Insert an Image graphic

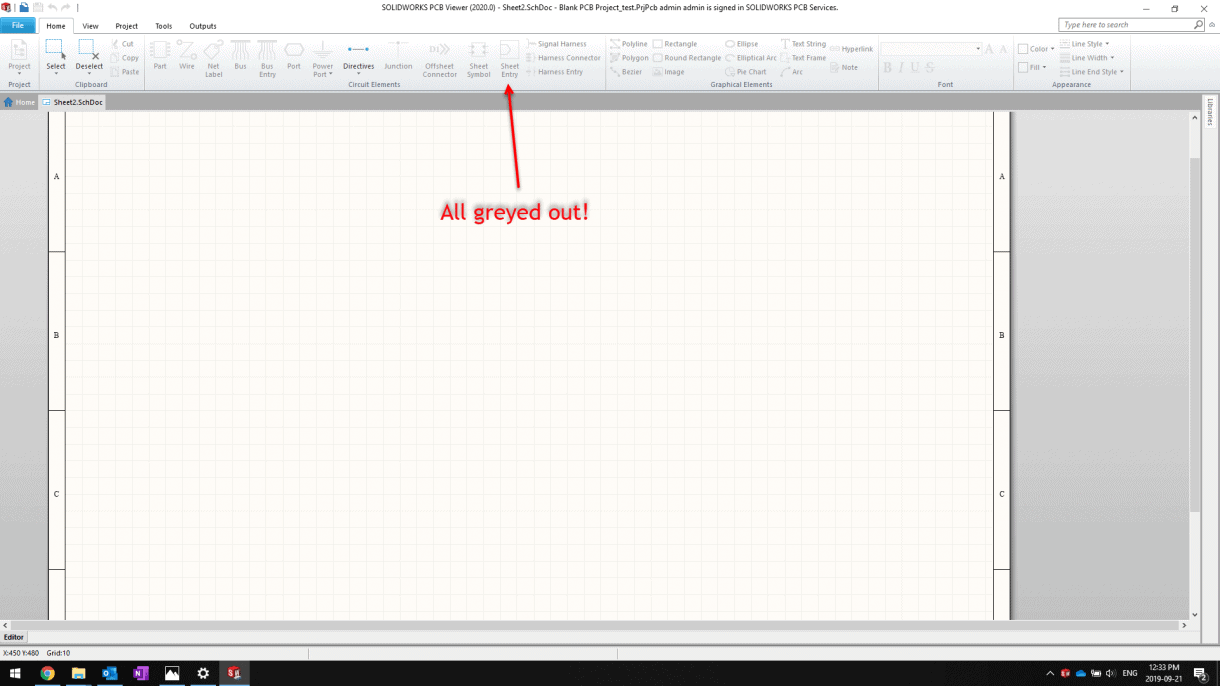[x=669, y=72]
